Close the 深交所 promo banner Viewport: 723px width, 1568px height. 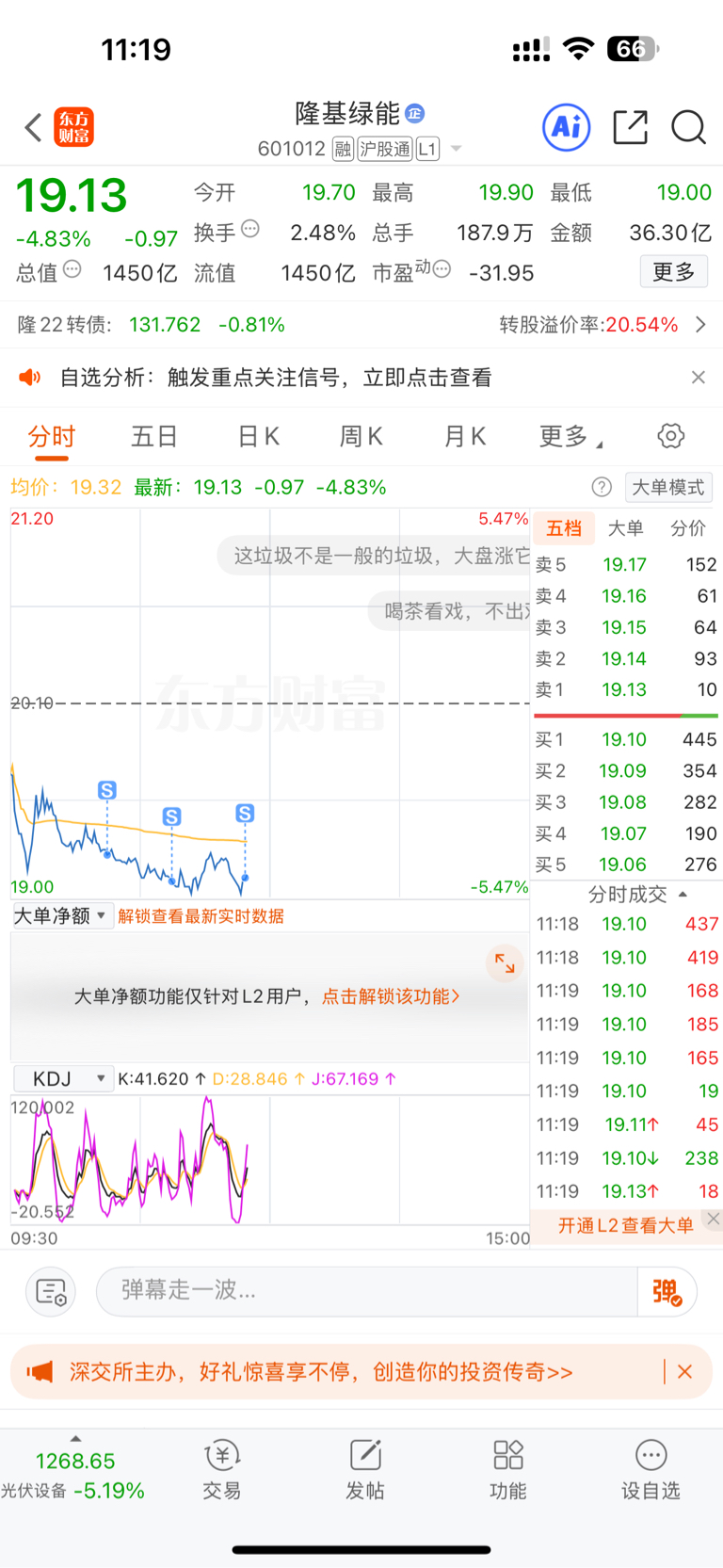coord(685,1372)
